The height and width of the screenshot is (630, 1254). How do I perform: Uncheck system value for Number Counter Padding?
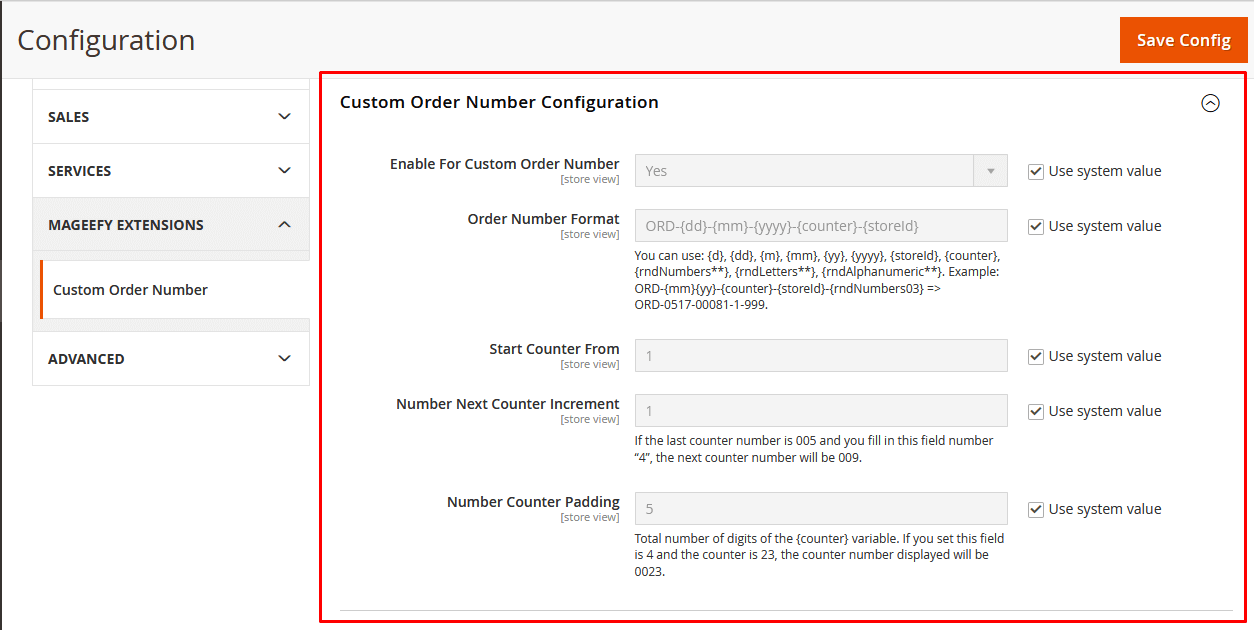tap(1036, 510)
